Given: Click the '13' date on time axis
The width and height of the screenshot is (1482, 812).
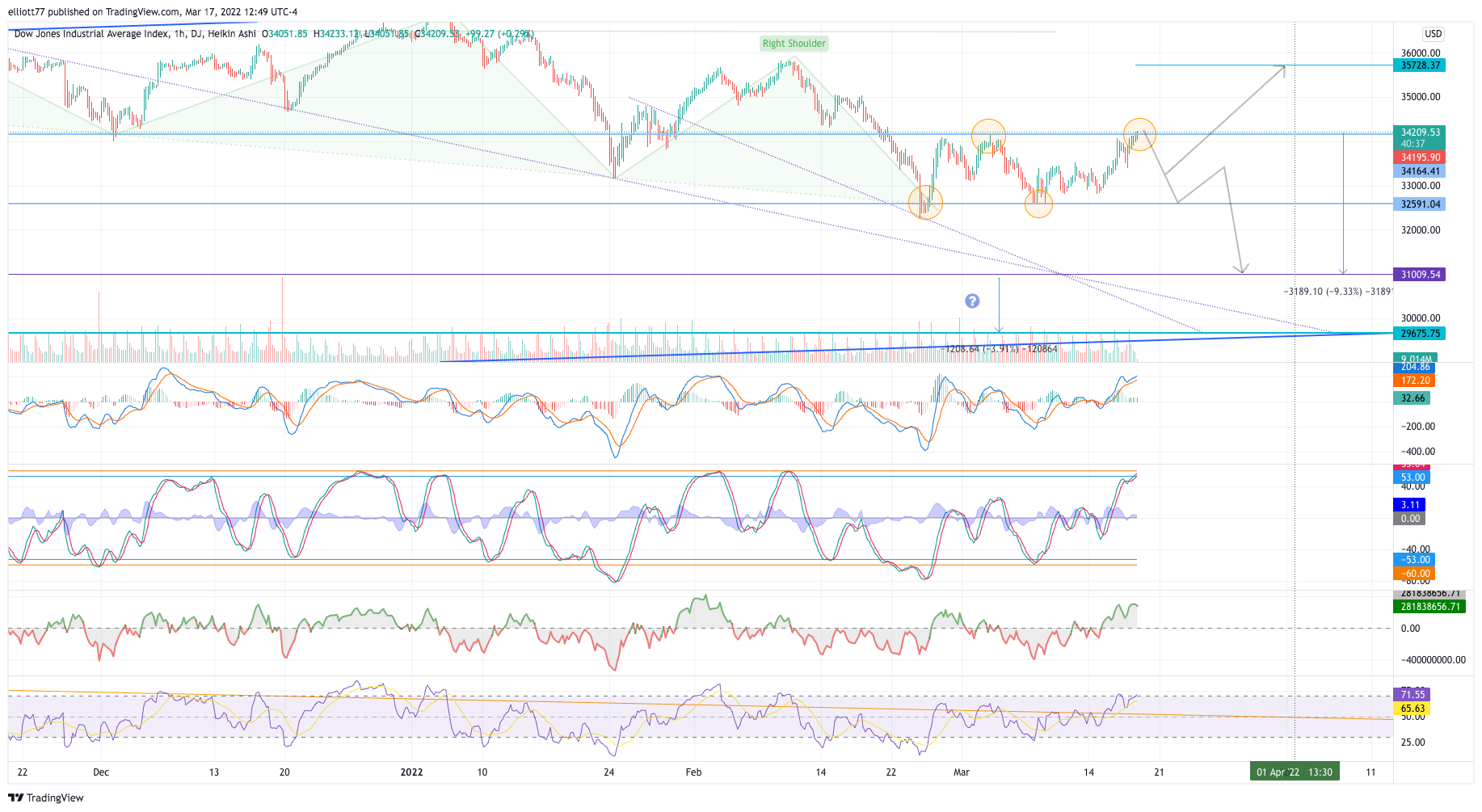Looking at the screenshot, I should pyautogui.click(x=214, y=772).
